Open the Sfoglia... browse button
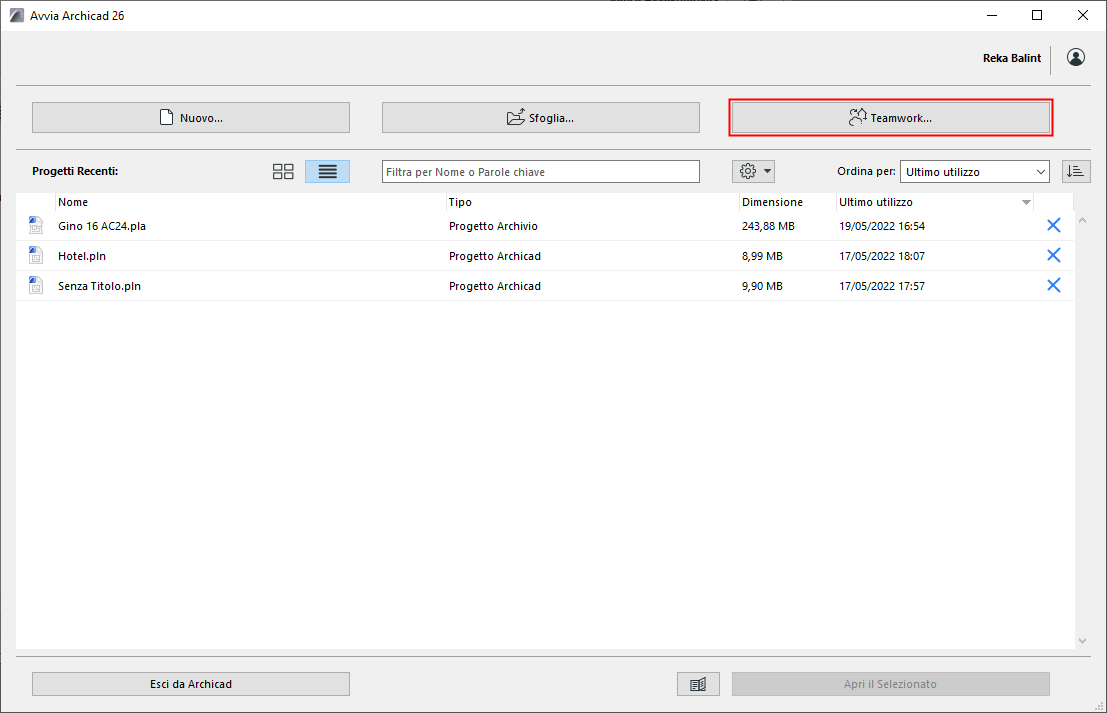Viewport: 1107px width, 713px height. tap(541, 117)
